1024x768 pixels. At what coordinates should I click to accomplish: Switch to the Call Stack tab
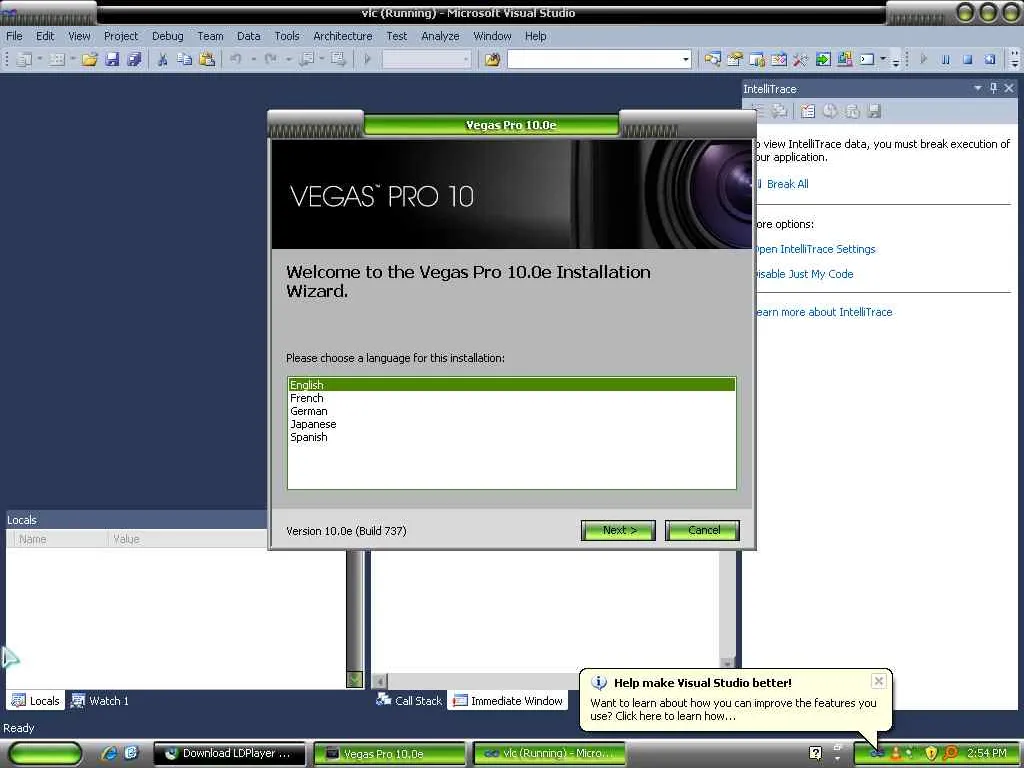point(409,701)
